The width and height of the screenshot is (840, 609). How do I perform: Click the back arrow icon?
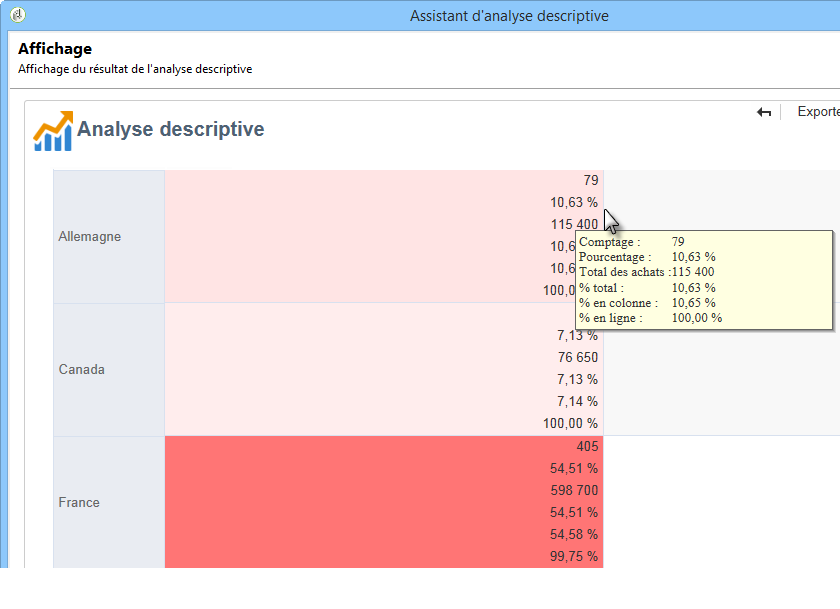click(764, 113)
